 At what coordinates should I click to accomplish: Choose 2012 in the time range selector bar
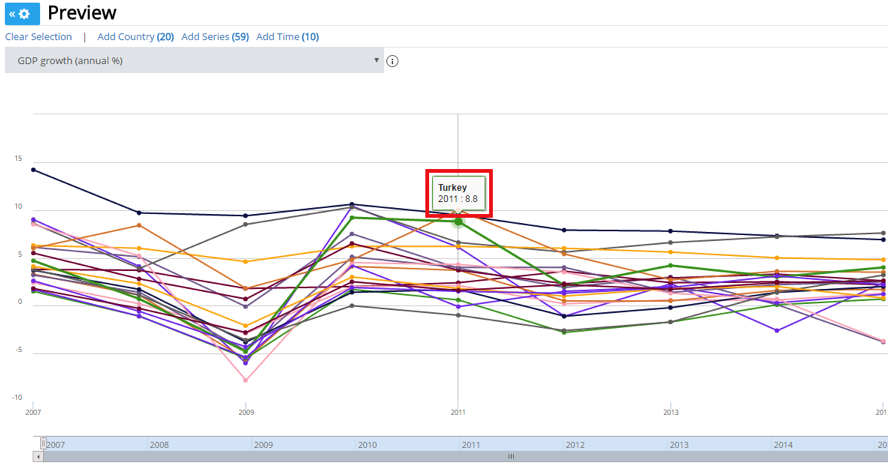click(x=575, y=444)
